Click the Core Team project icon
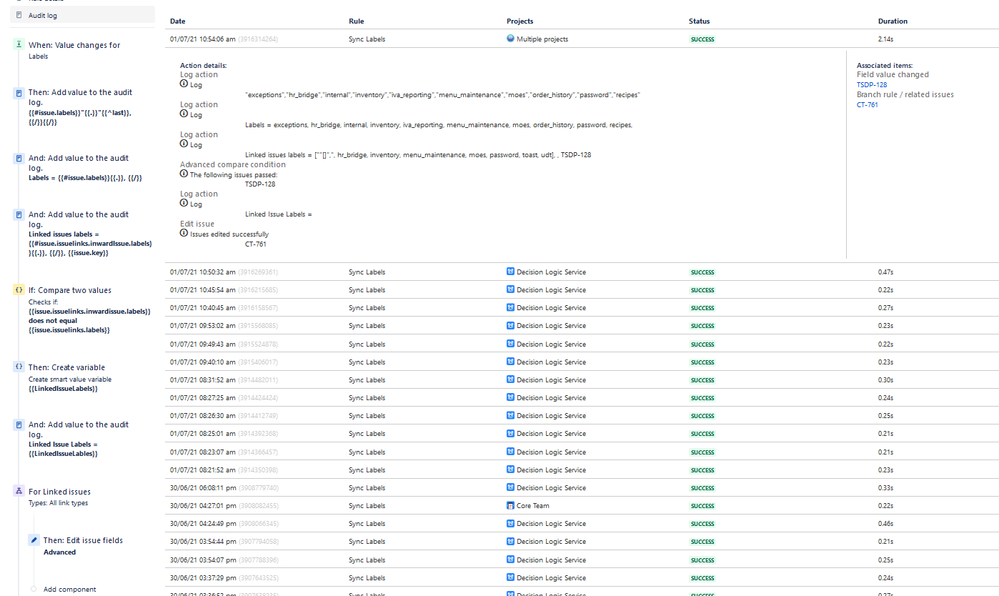The height and width of the screenshot is (596, 999). 510,505
